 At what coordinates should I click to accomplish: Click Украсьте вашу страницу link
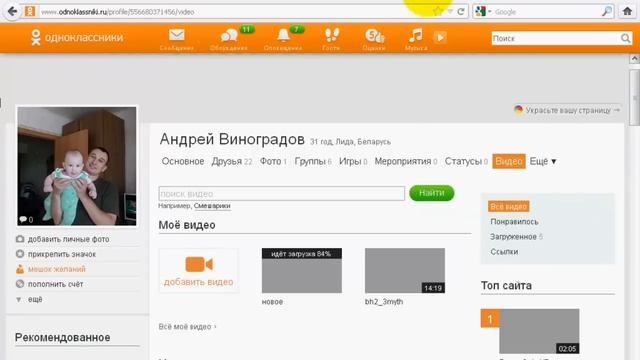[567, 110]
